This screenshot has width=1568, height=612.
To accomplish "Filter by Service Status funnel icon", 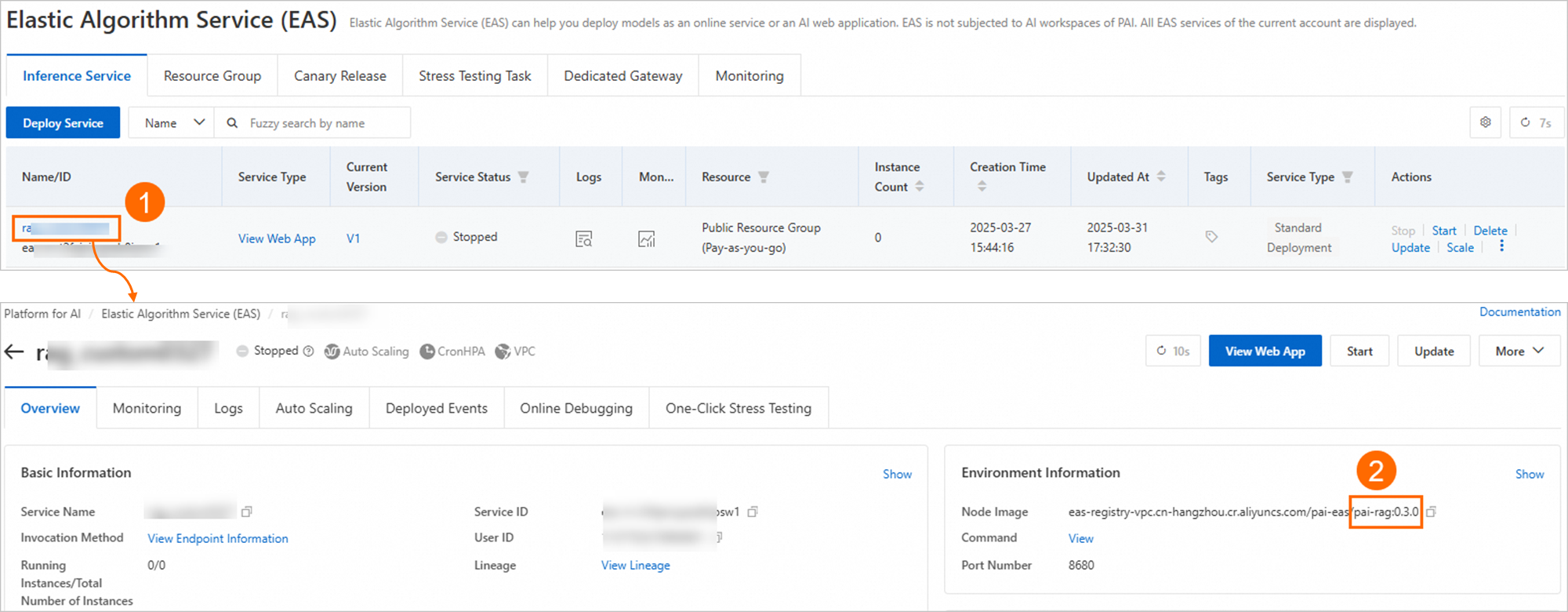I will pyautogui.click(x=524, y=177).
